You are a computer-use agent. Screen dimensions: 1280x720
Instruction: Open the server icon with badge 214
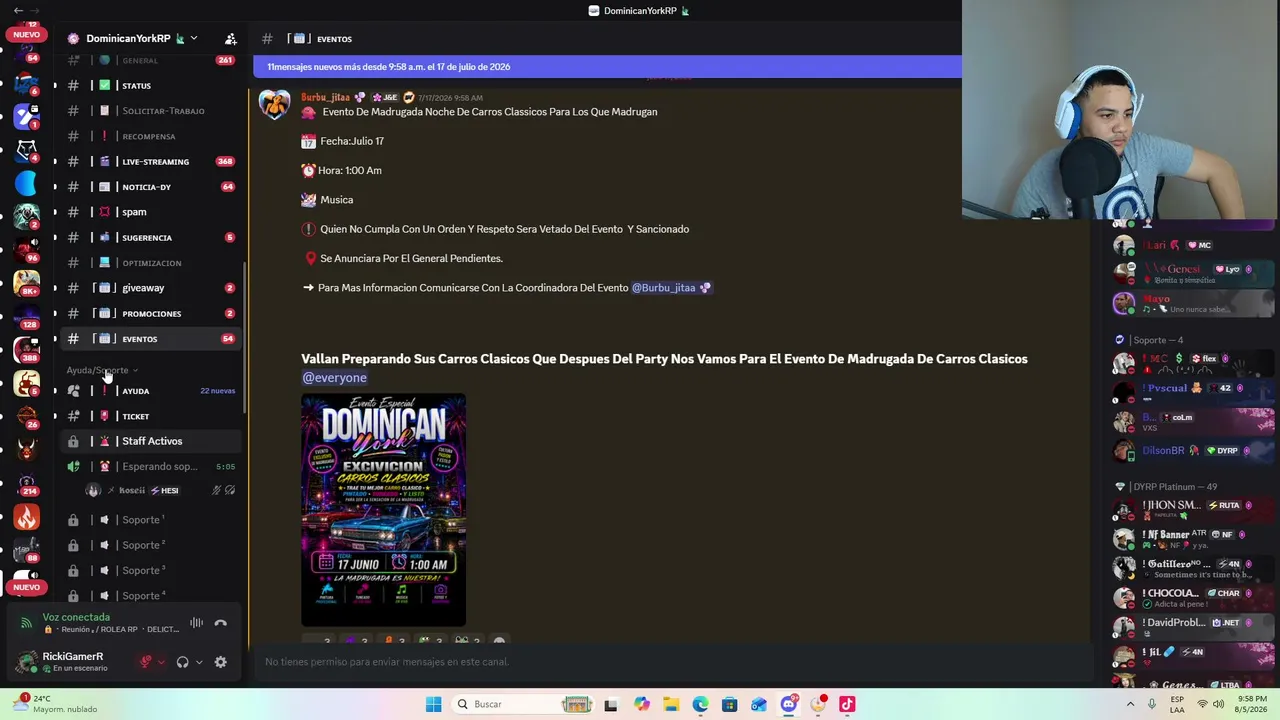27,483
